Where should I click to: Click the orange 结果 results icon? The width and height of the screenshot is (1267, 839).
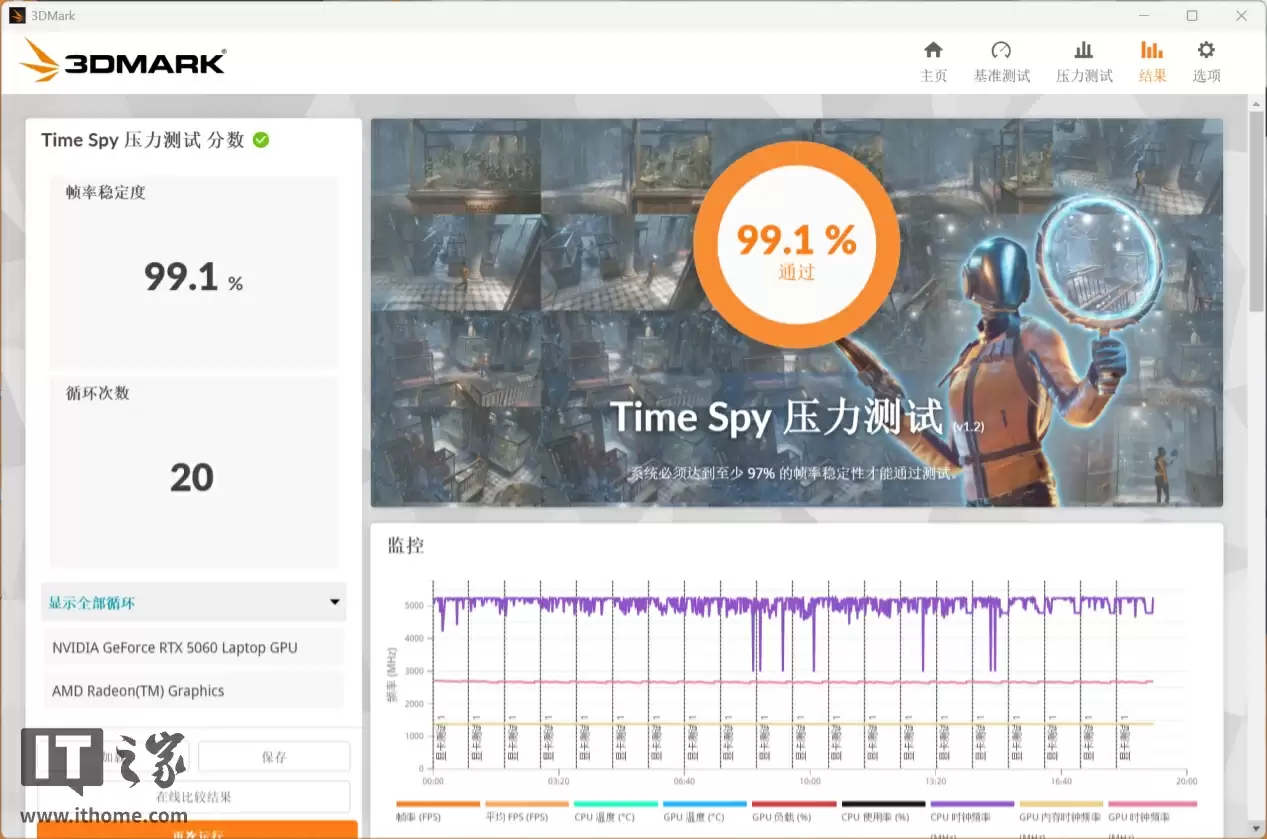[x=1152, y=58]
